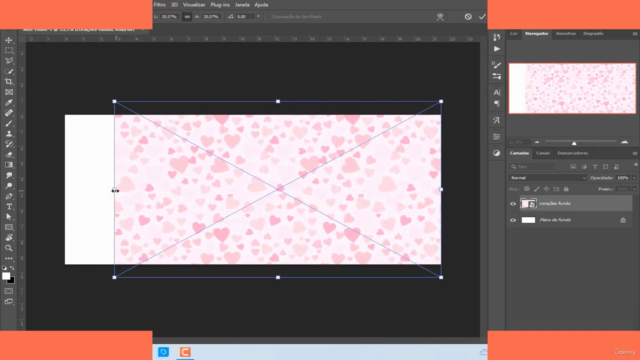Select the Clone Stamp tool
640x360 pixels.
pos(9,134)
